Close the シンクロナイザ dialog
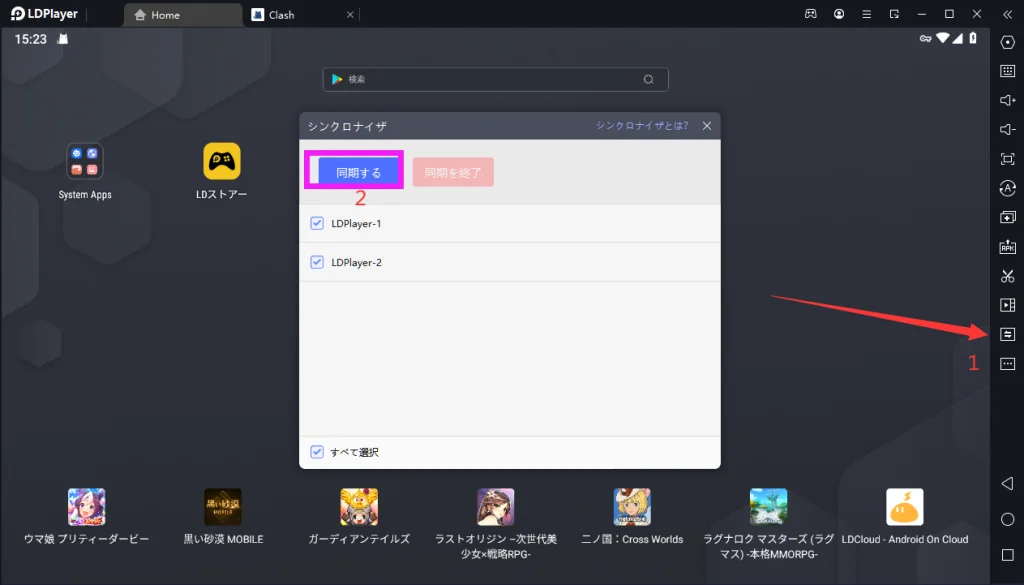1024x585 pixels. [707, 126]
